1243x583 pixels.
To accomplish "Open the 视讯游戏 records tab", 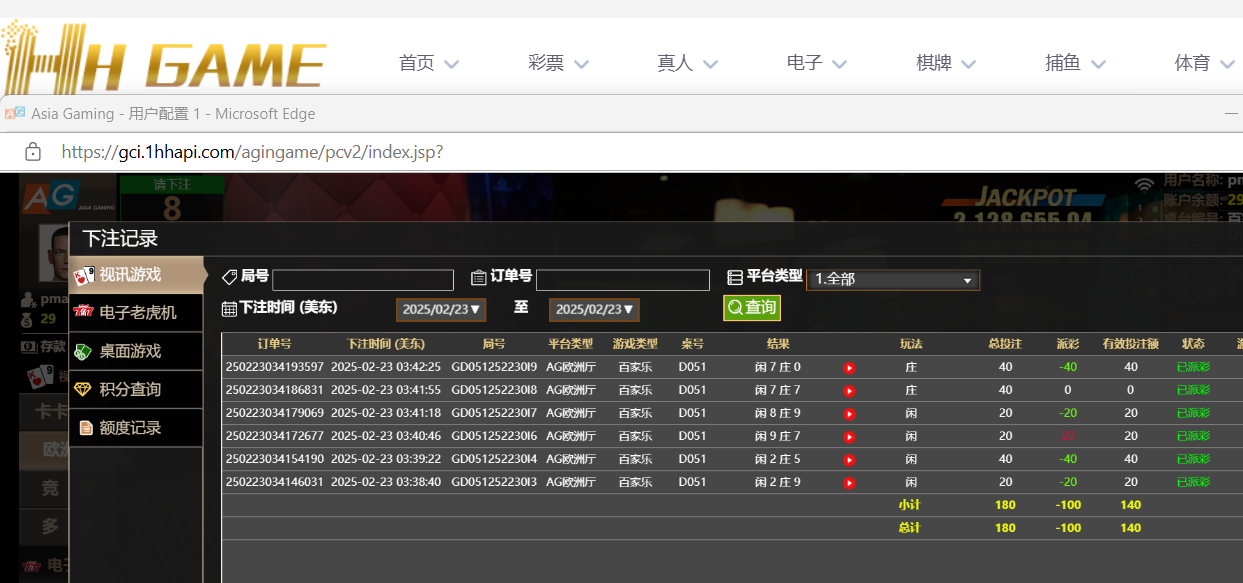I will [136, 274].
